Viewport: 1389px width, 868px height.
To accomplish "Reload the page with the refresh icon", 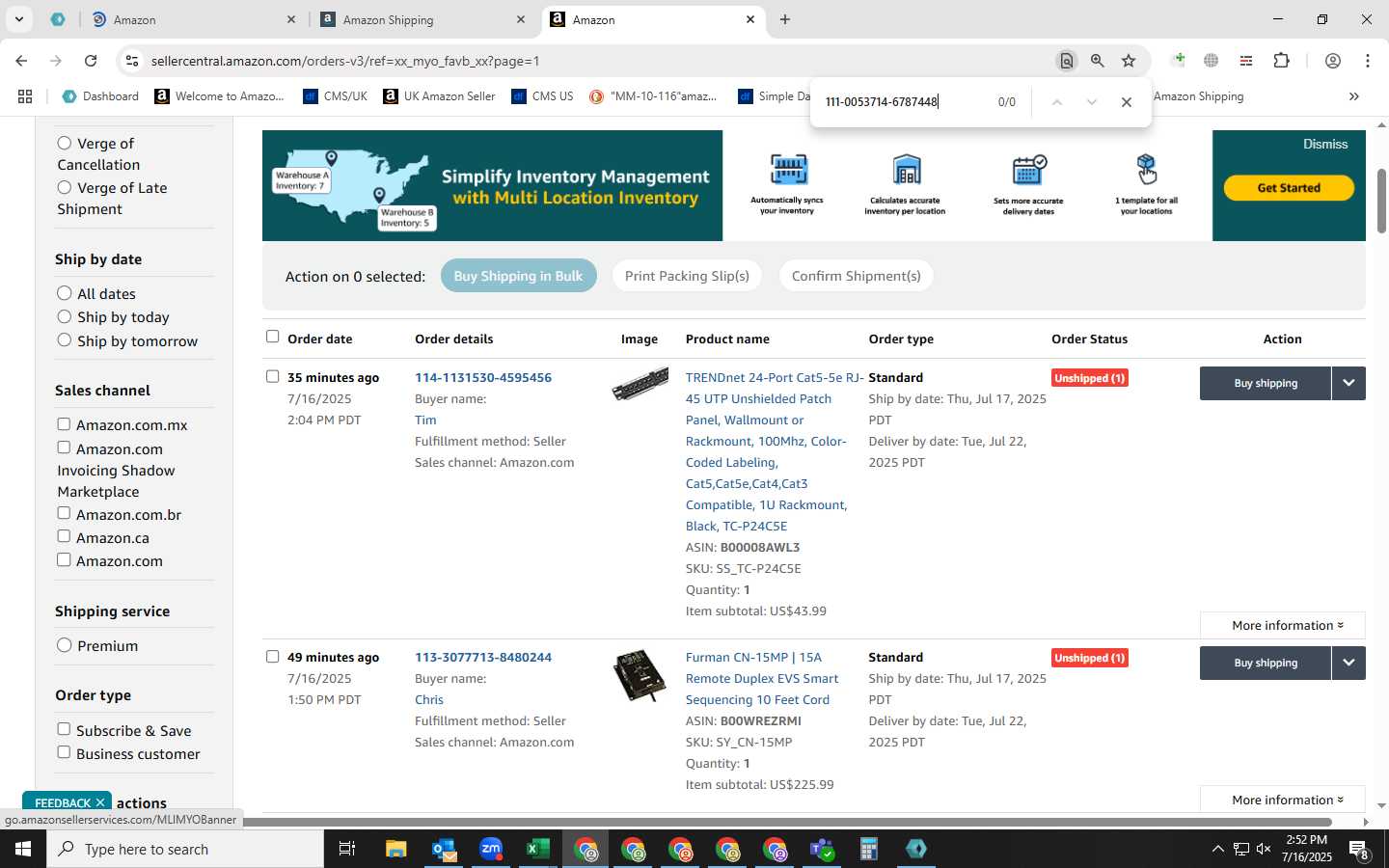I will [91, 61].
